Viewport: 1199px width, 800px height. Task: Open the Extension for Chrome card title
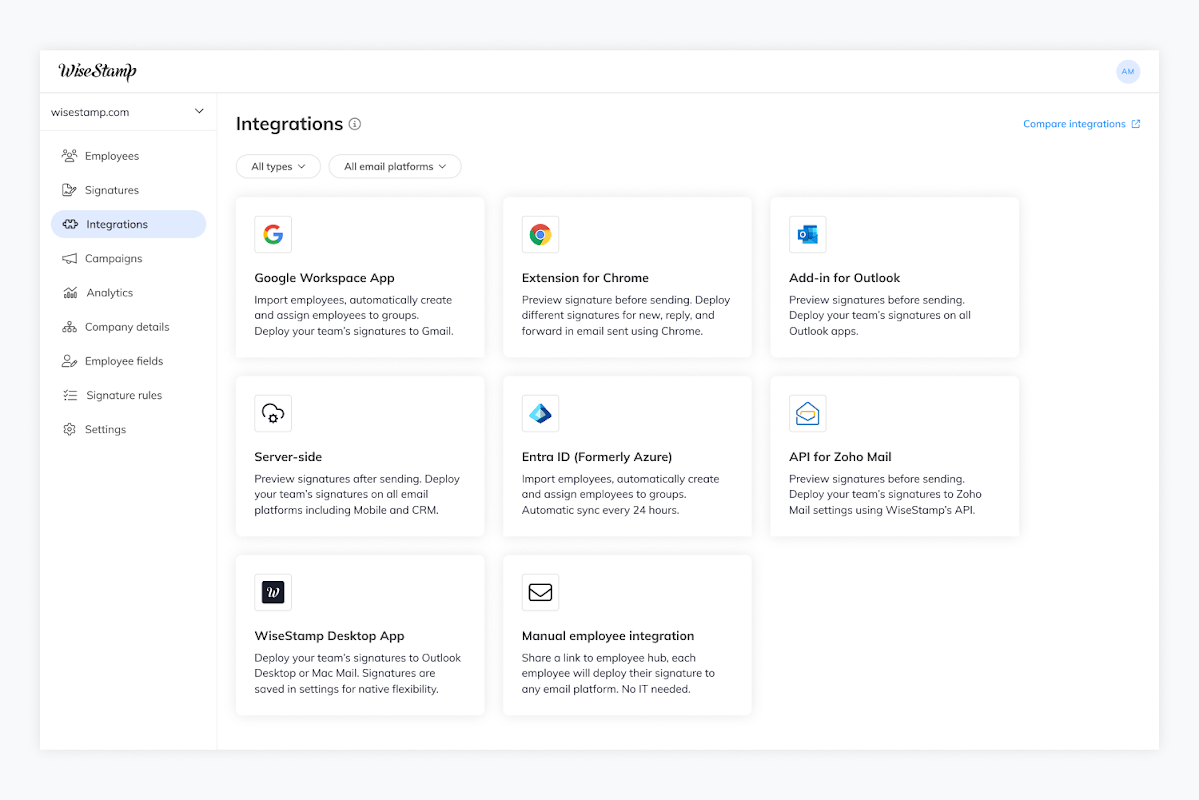point(585,278)
